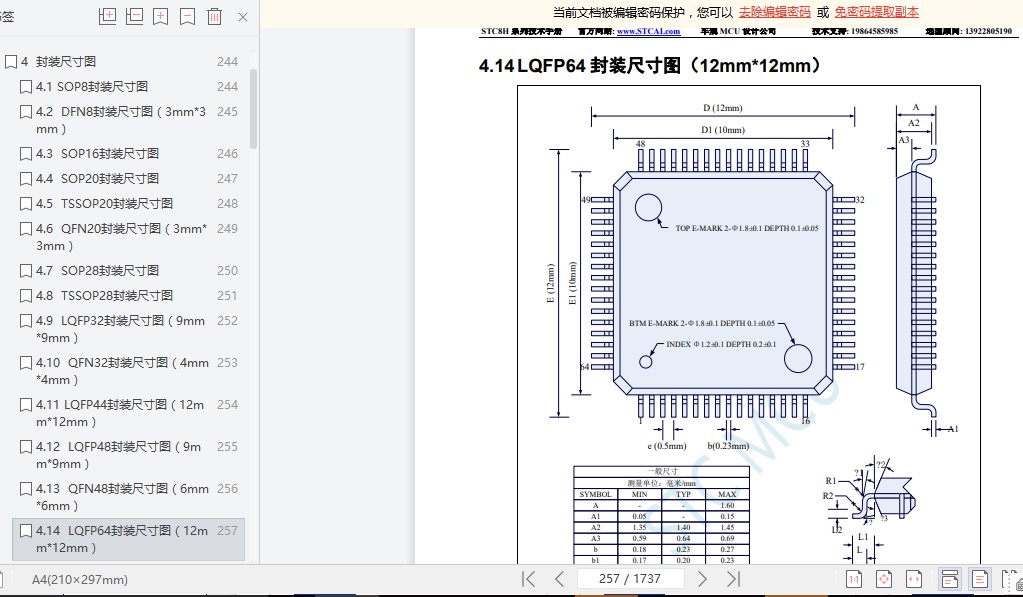Delete bookmark using trash icon
Viewport: 1023px width, 597px height.
(215, 16)
